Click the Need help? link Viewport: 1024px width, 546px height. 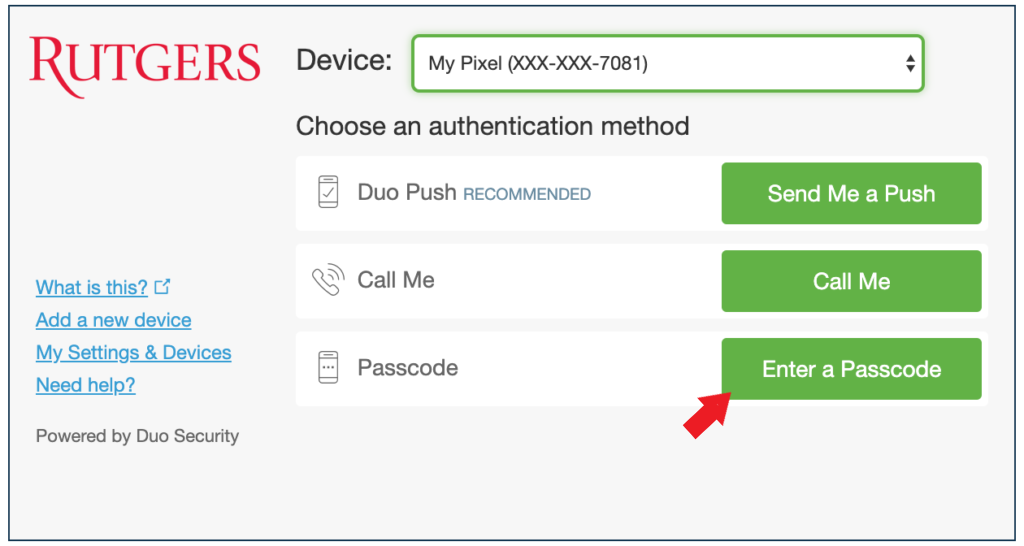(x=85, y=385)
